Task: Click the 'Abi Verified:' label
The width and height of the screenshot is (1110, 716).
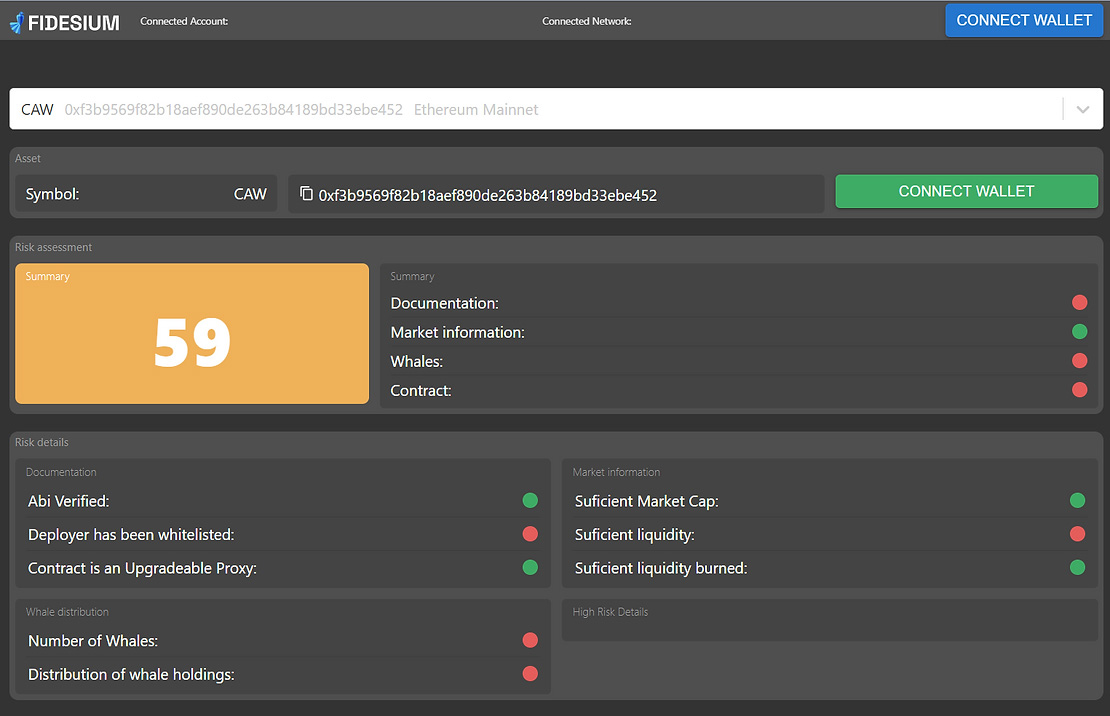Action: (x=69, y=501)
